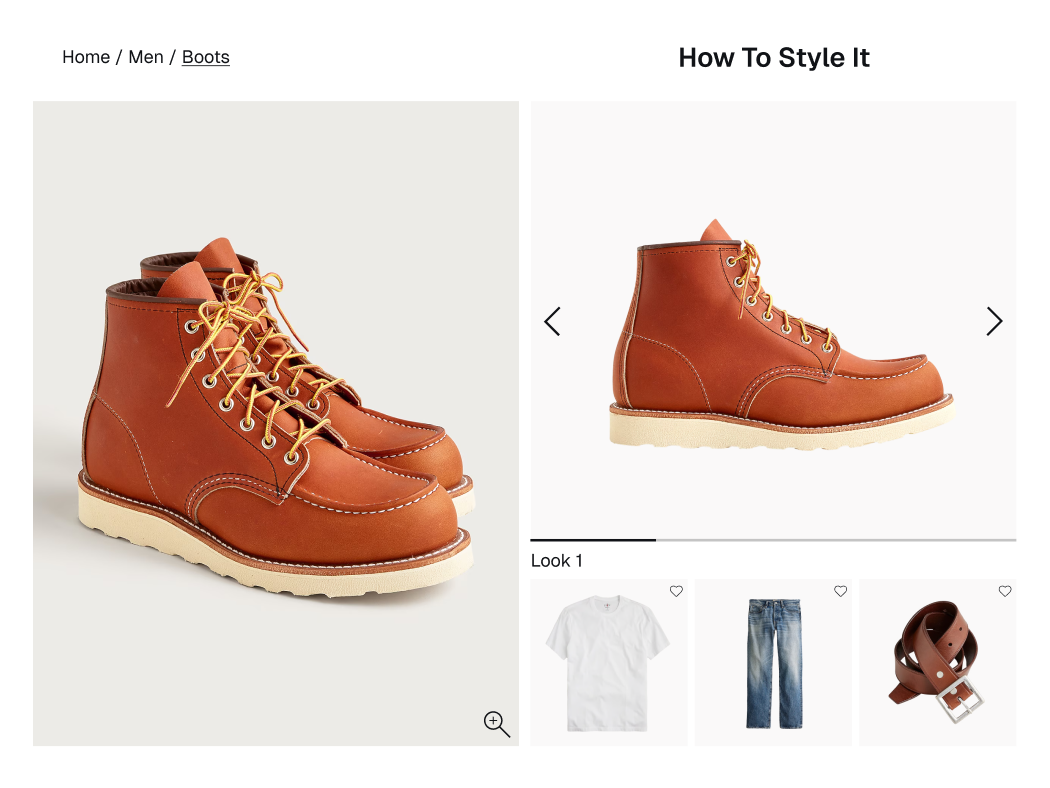Favorite the white t-shirt with heart icon

[676, 591]
